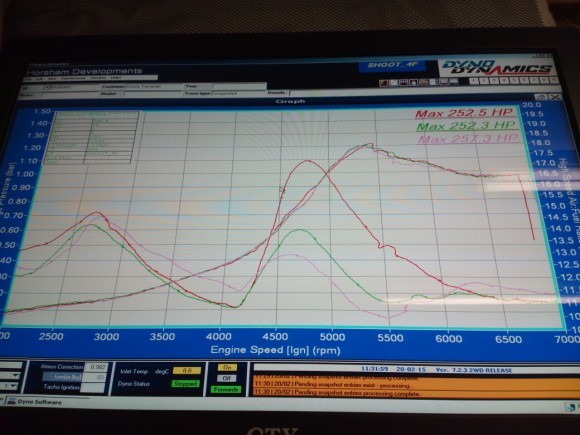Click the 11:31:59 clock readout

point(374,369)
